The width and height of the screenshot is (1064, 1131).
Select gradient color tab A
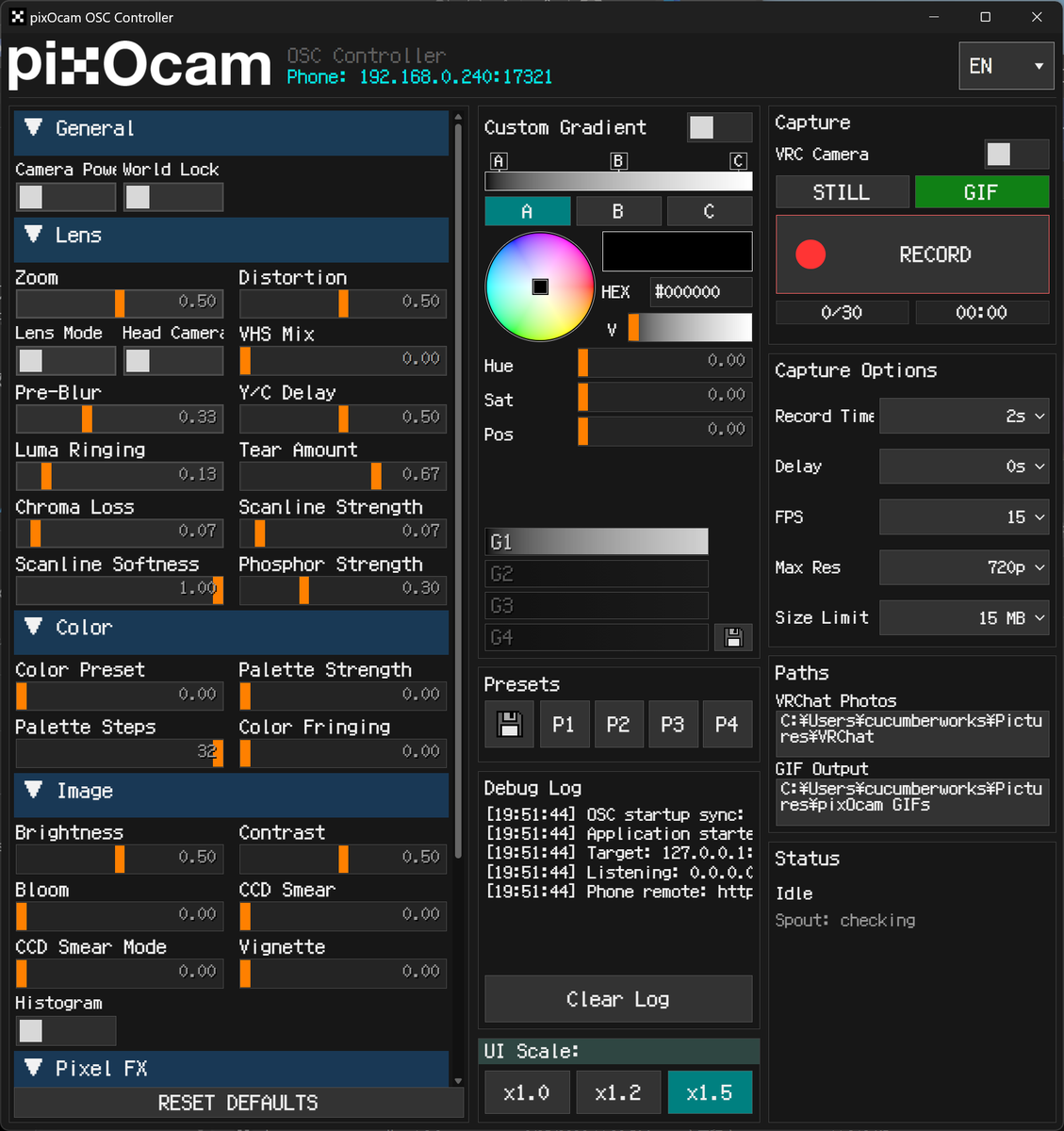pyautogui.click(x=527, y=212)
